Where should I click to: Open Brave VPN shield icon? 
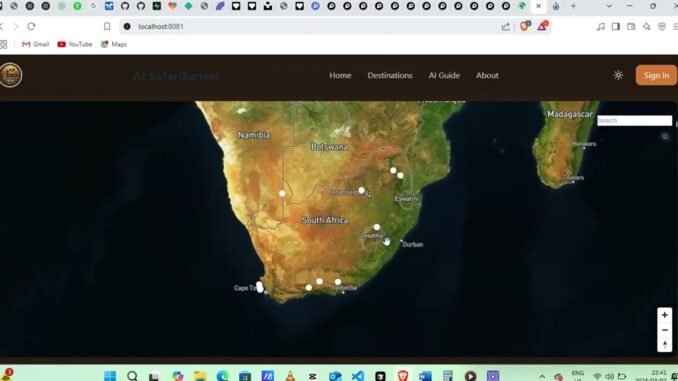(662, 26)
